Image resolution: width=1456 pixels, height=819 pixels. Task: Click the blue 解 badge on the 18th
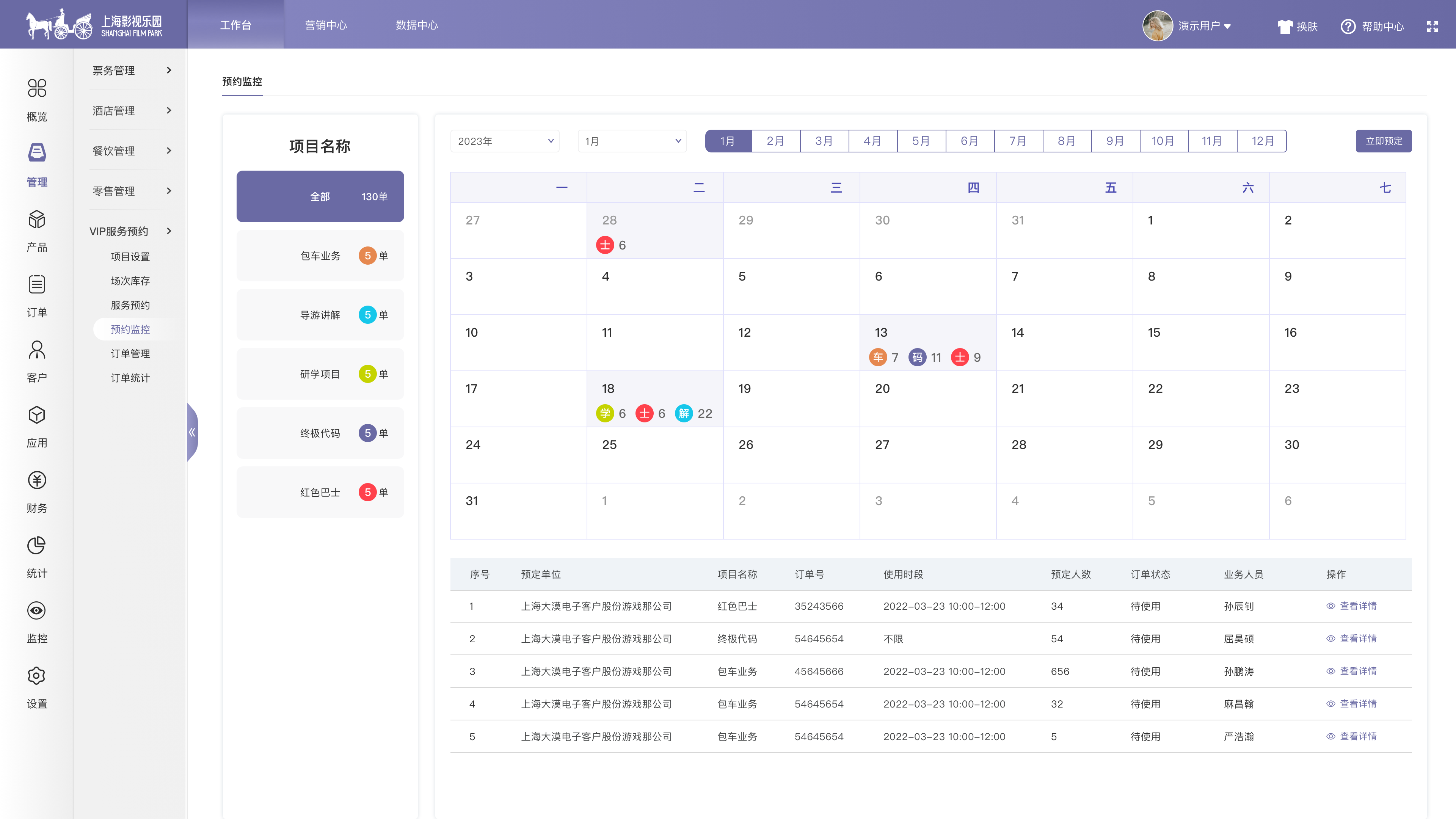coord(684,413)
